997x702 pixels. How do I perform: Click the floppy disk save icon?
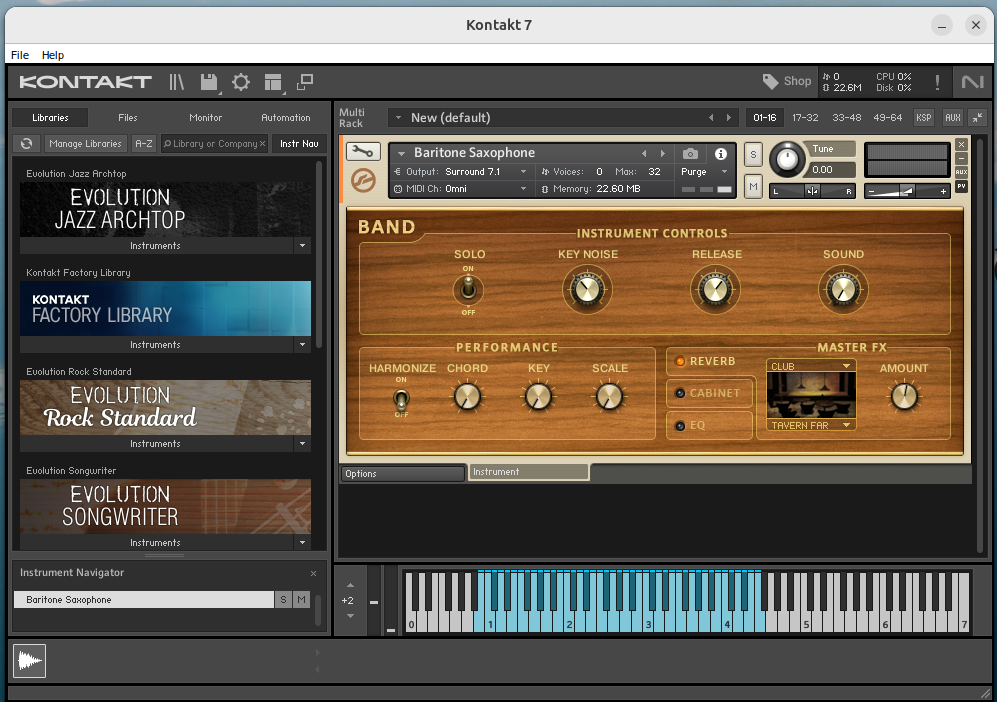[x=209, y=82]
